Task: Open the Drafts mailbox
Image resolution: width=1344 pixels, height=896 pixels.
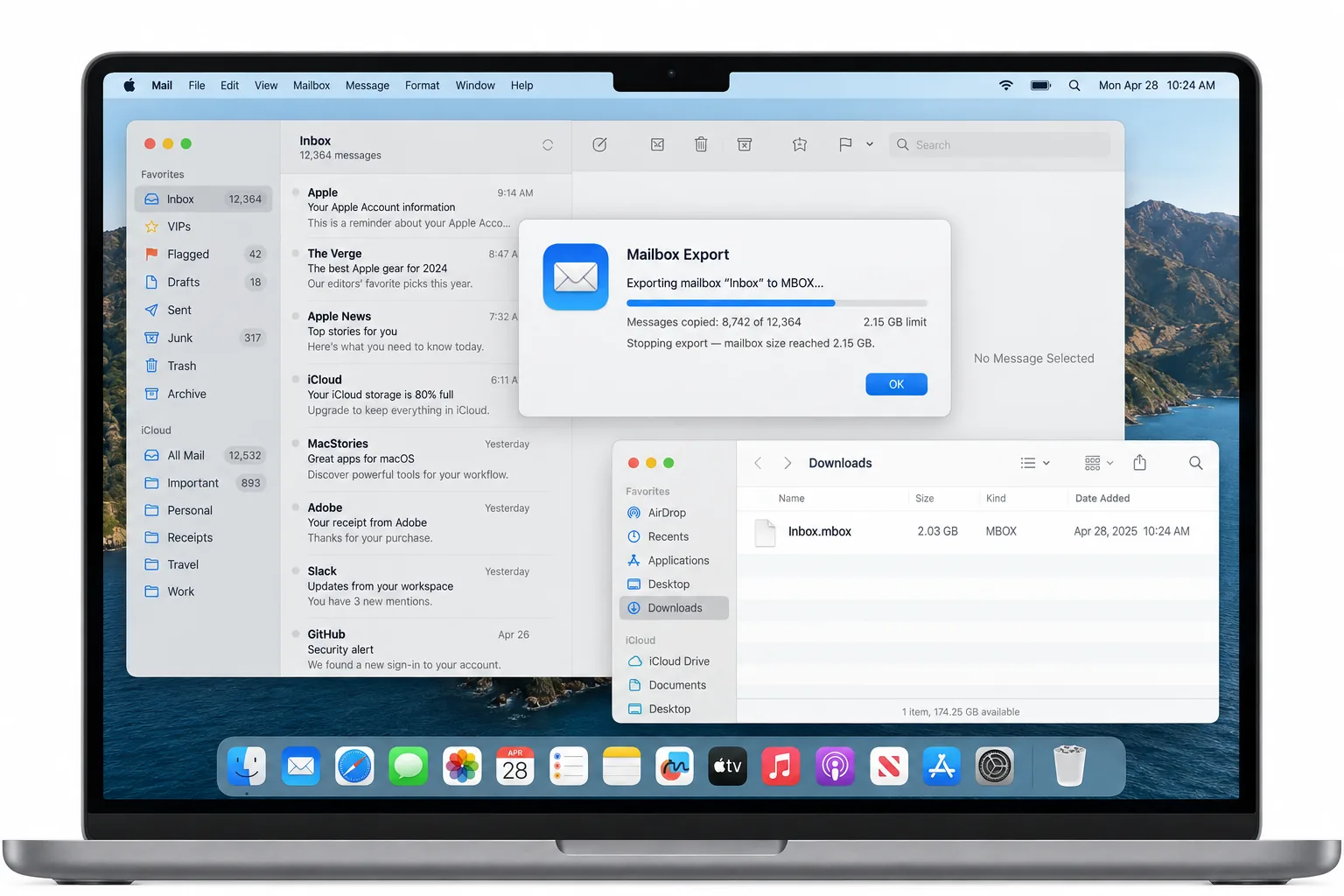Action: pyautogui.click(x=203, y=283)
